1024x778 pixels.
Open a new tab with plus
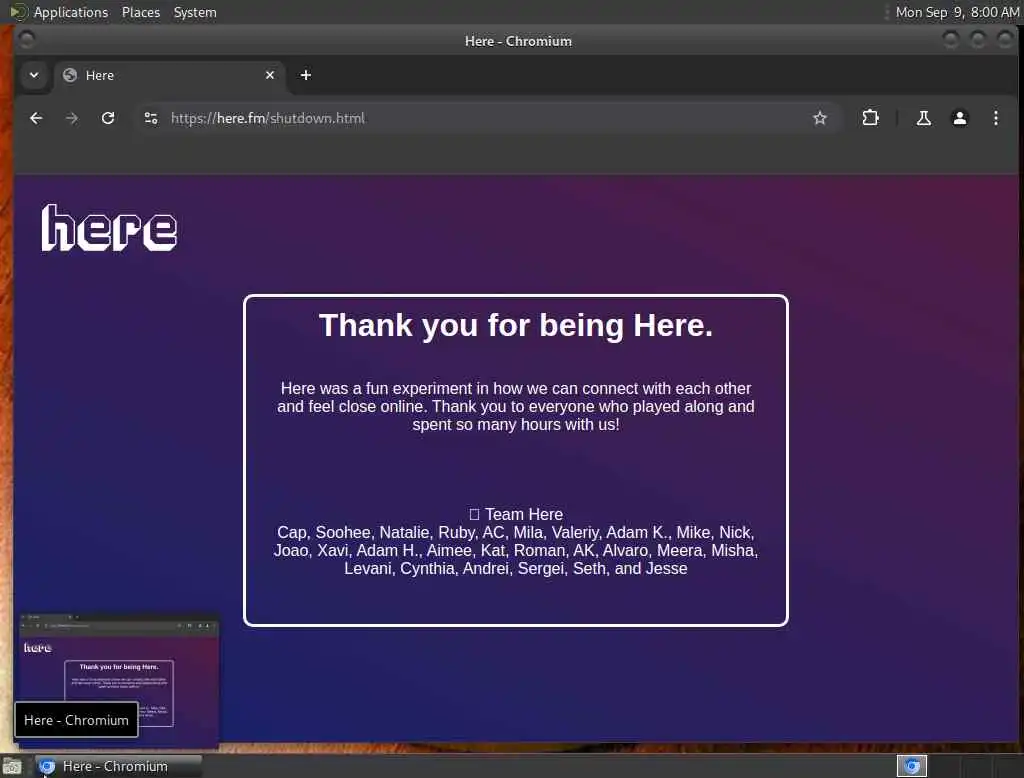(x=306, y=75)
